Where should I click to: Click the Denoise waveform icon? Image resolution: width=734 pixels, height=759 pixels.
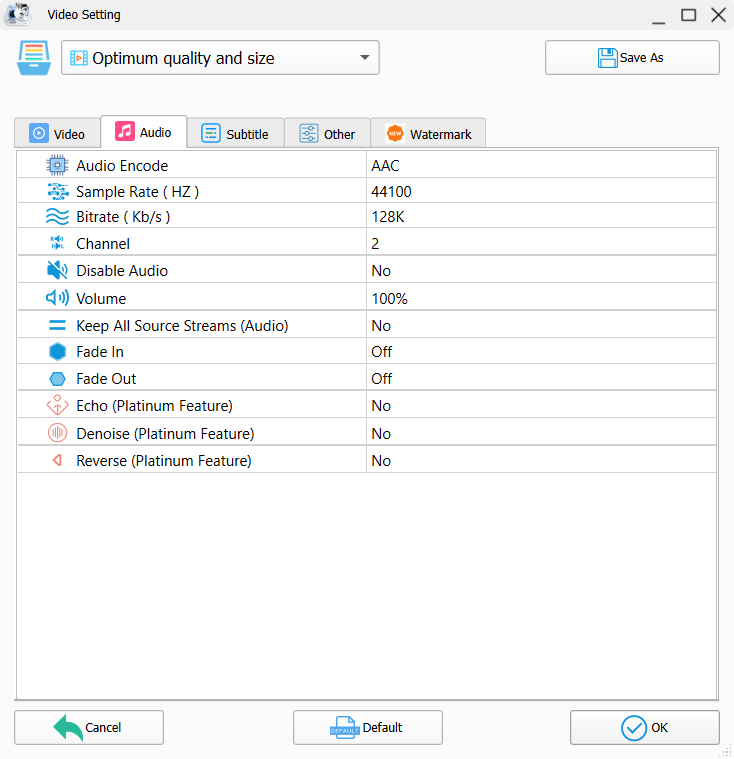coord(57,433)
